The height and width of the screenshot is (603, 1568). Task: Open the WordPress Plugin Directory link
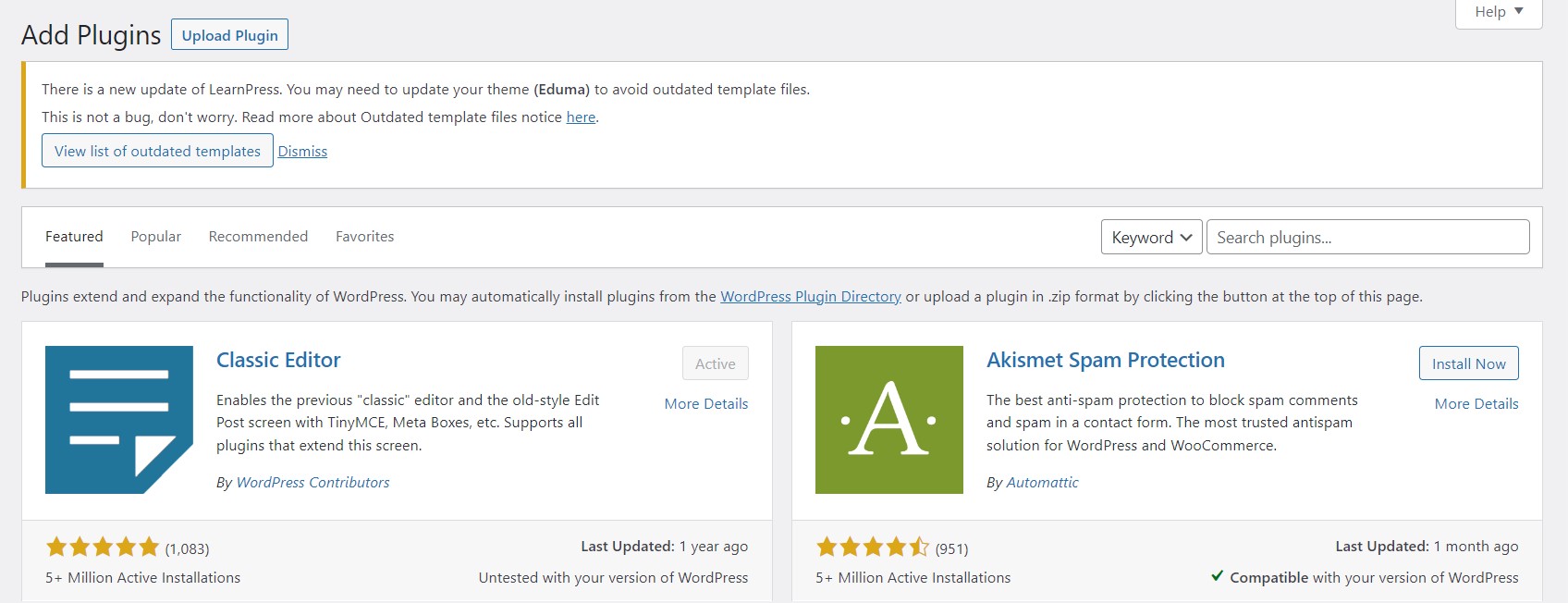pos(811,297)
